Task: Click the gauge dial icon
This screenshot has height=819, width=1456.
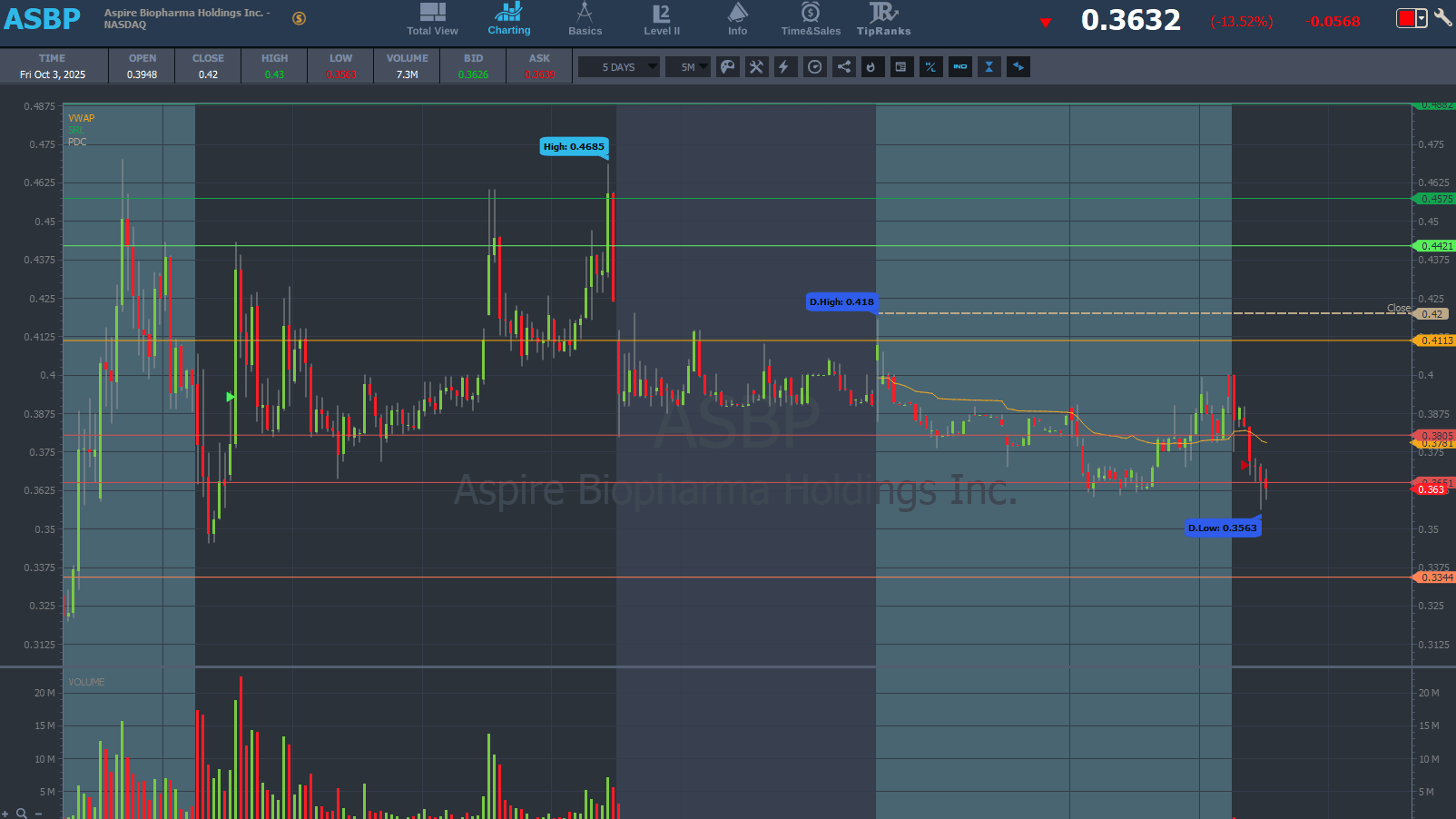Action: [815, 67]
